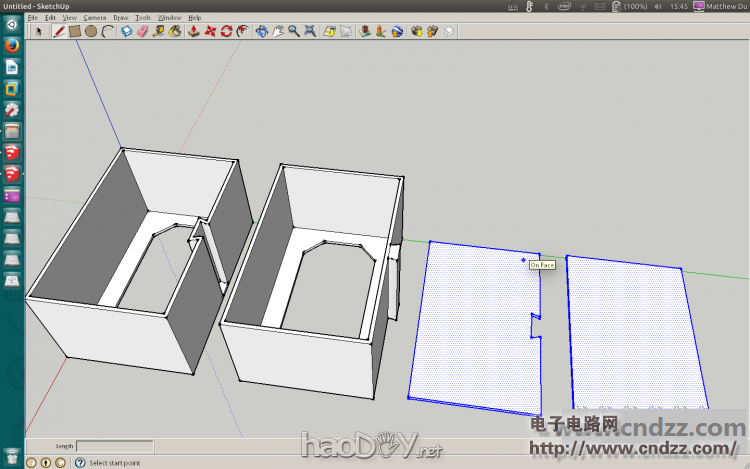Click the Length measurement input box

coord(115,446)
